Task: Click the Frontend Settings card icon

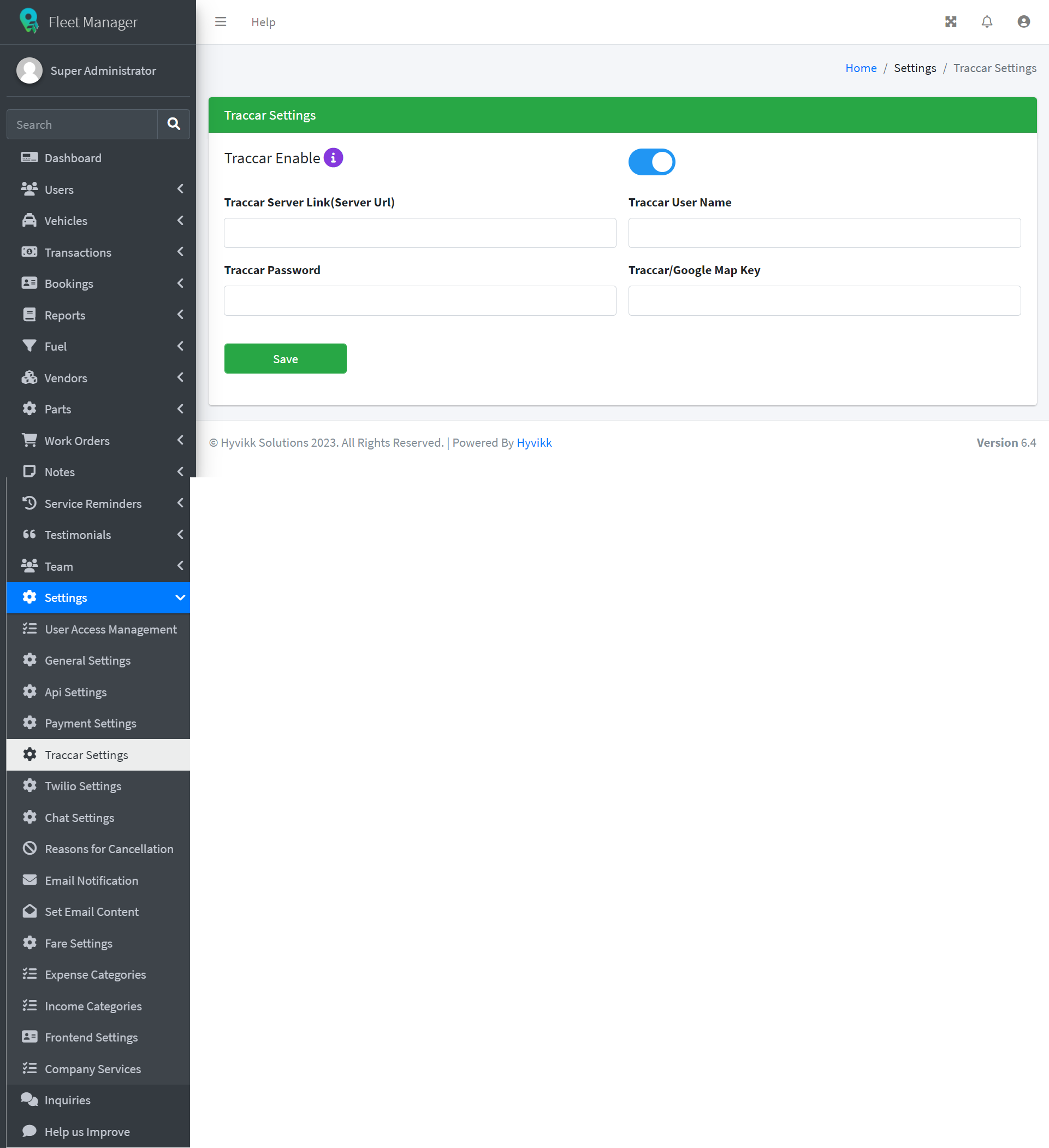Action: (x=29, y=1037)
